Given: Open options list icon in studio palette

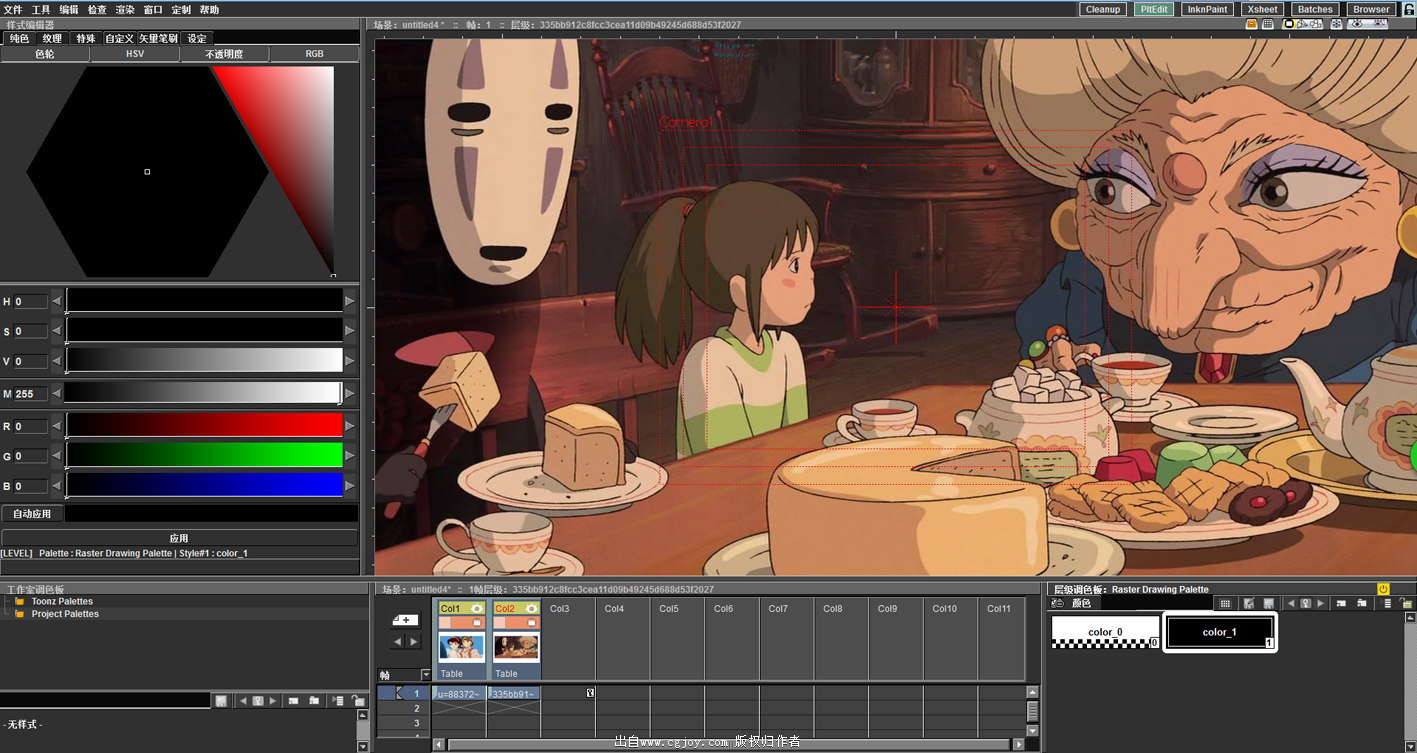Looking at the screenshot, I should tap(338, 701).
